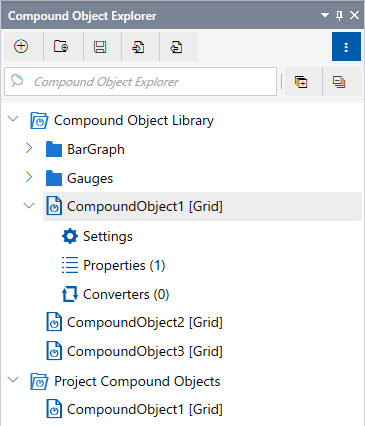Click the export compound object icon
Viewport: 365px width, 426px height.
coord(176,47)
